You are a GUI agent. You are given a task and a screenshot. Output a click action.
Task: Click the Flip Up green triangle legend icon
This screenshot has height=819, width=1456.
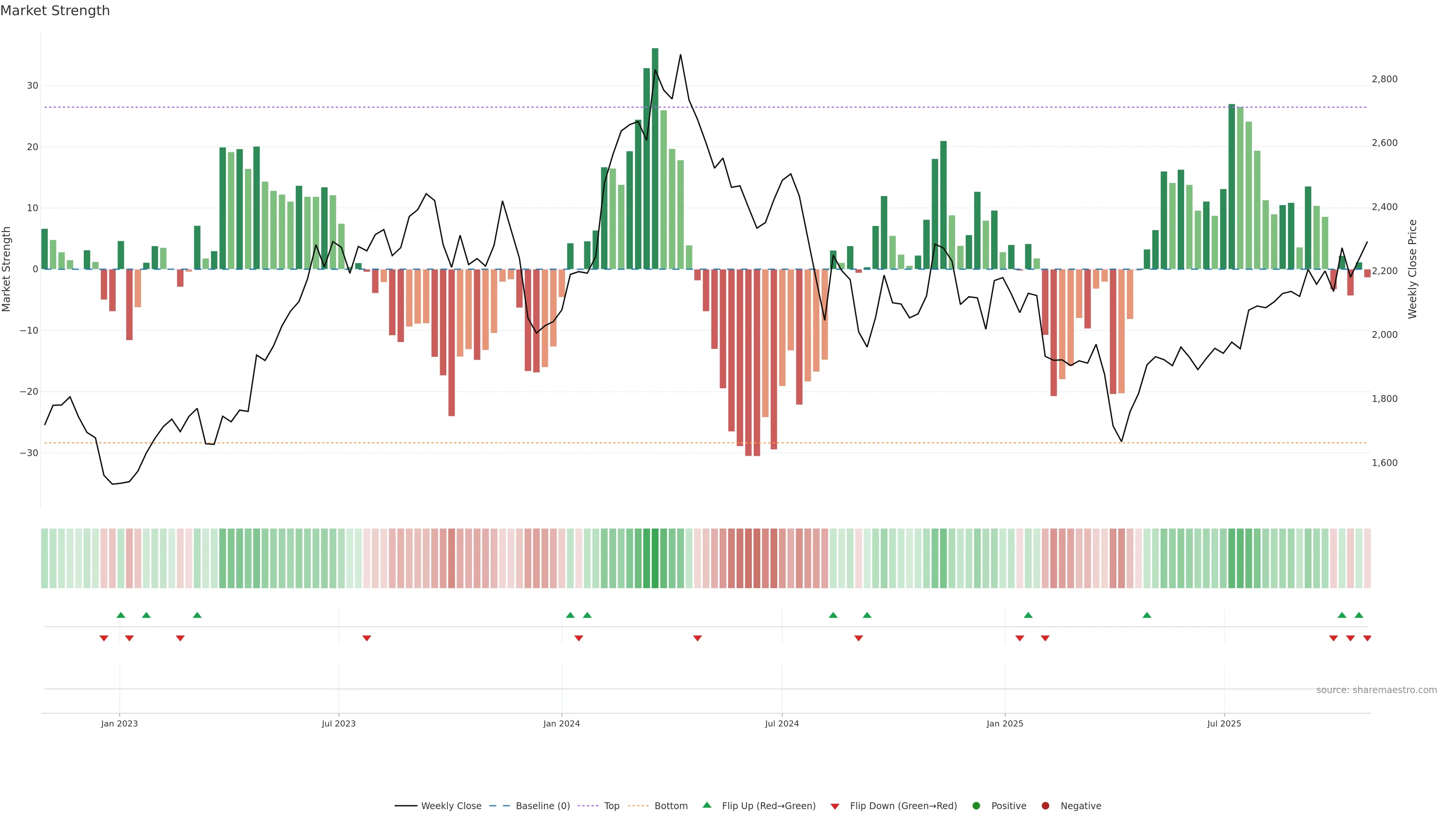706,805
